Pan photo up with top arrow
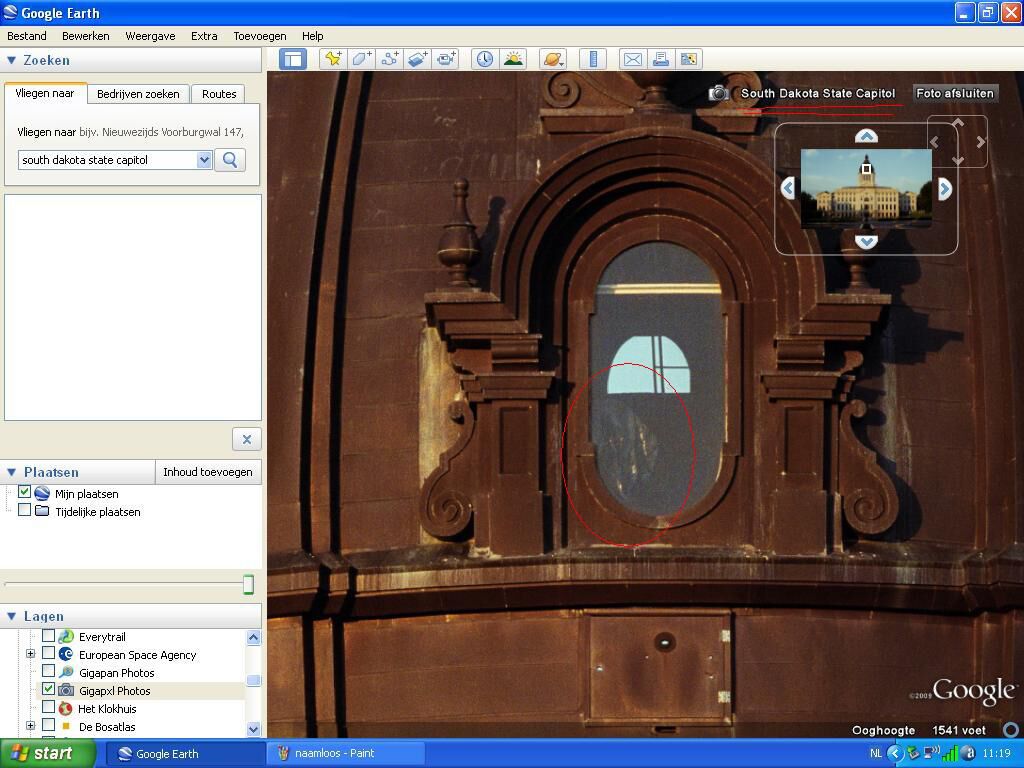The width and height of the screenshot is (1024, 768). click(x=867, y=136)
